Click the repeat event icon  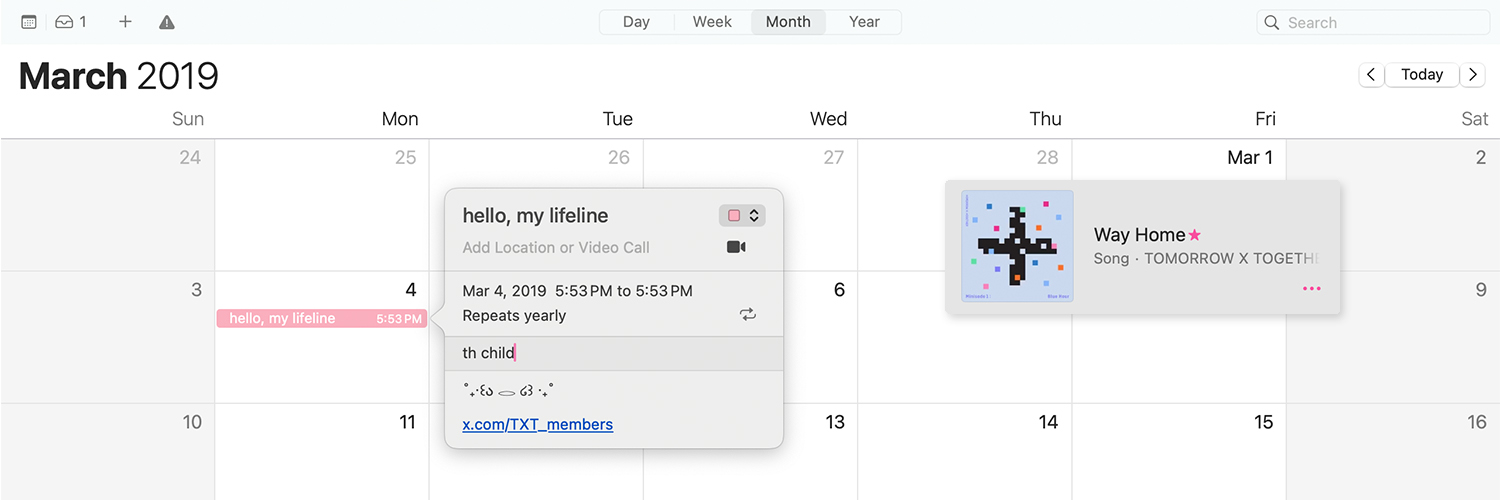pos(747,315)
